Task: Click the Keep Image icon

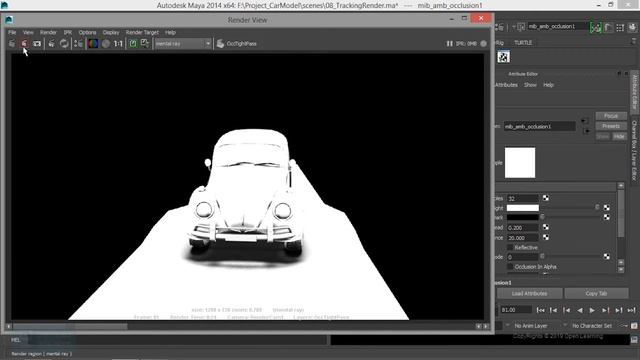Action: point(133,43)
